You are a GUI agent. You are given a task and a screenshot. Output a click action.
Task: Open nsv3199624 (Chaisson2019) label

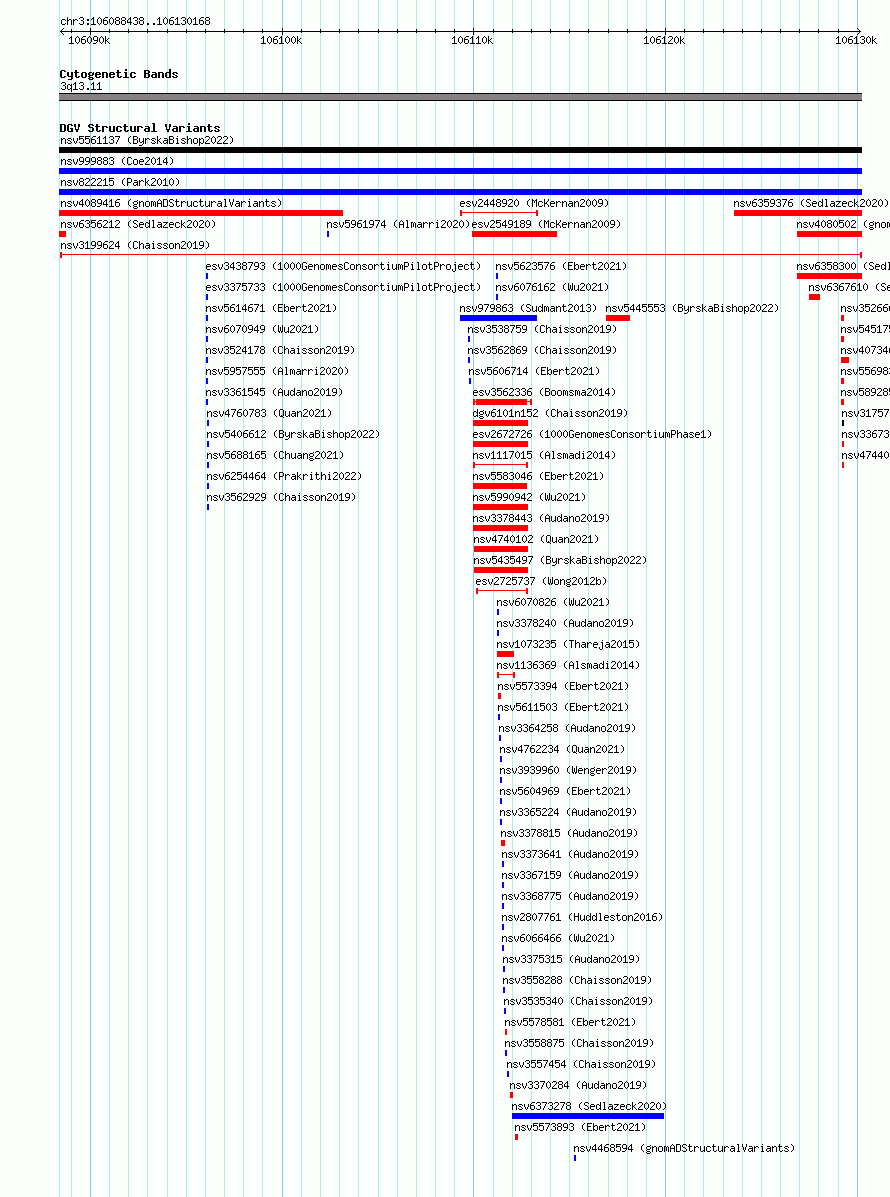point(135,245)
